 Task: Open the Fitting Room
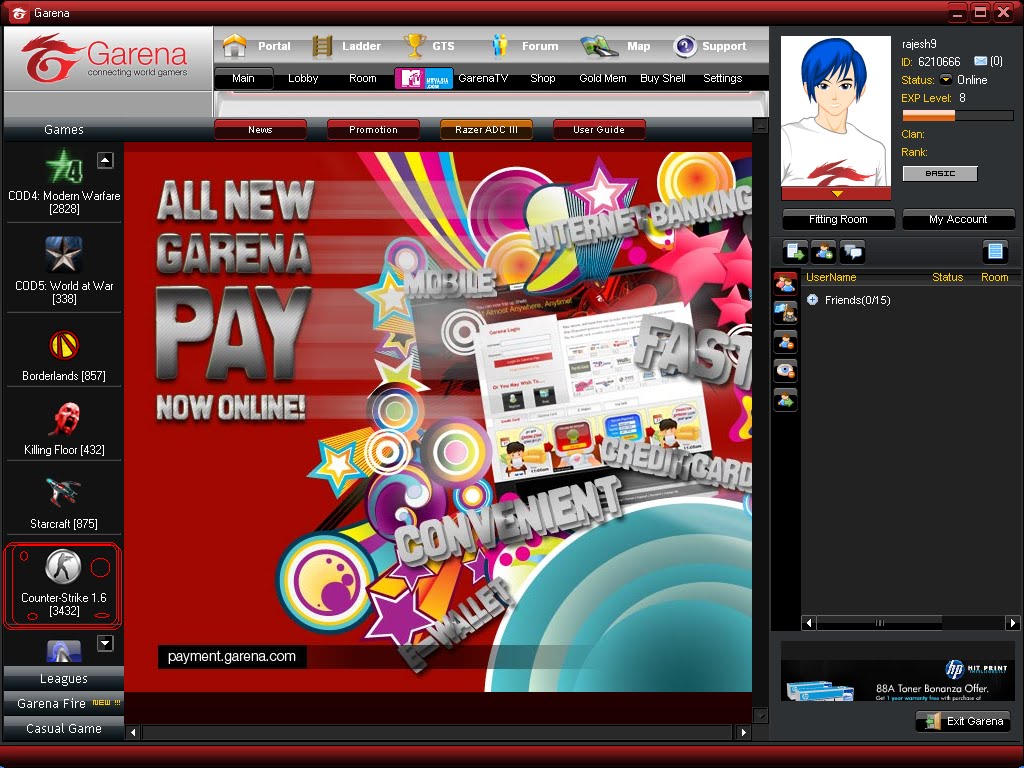pyautogui.click(x=838, y=219)
